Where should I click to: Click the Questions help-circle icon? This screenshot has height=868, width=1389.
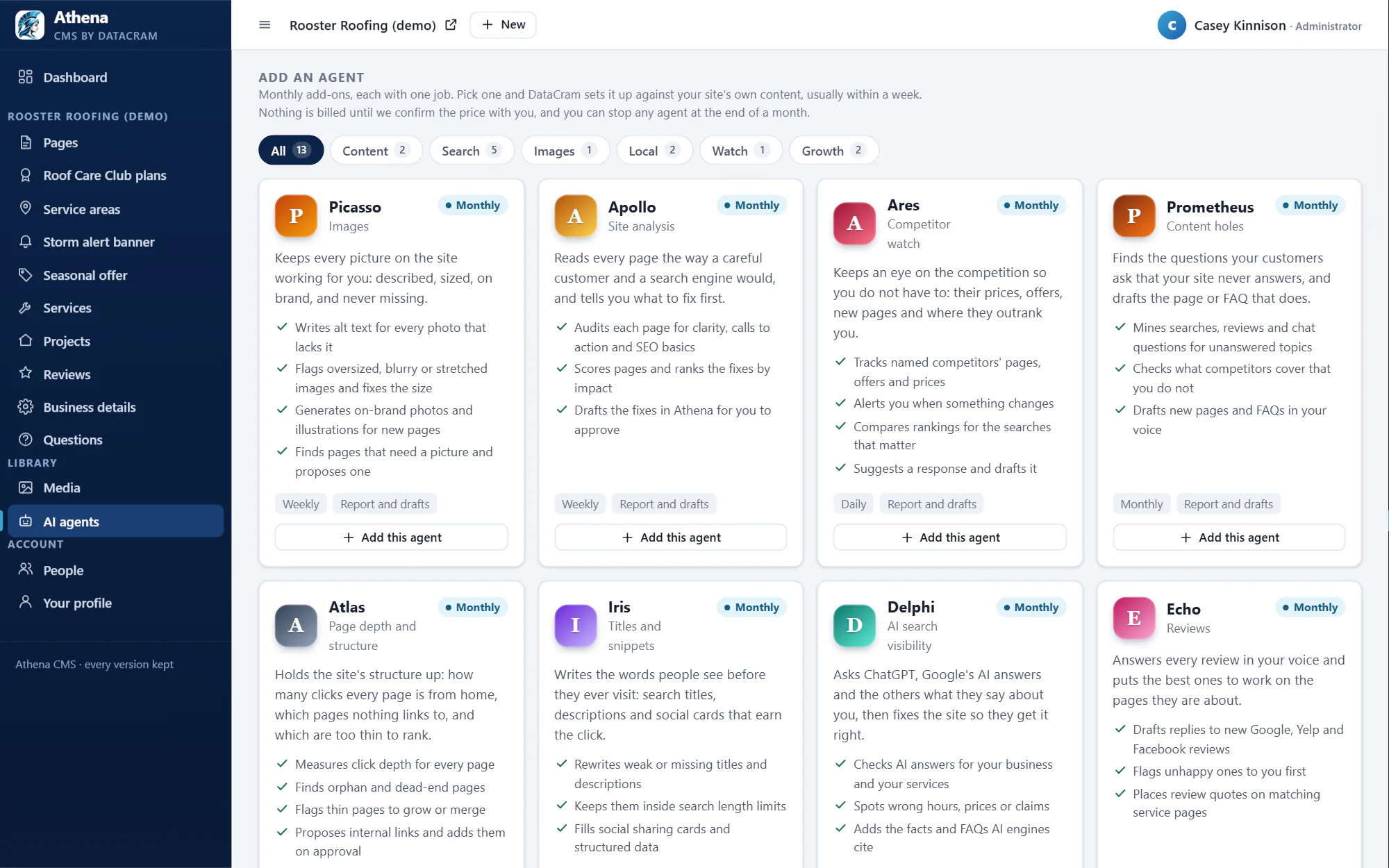pos(26,440)
